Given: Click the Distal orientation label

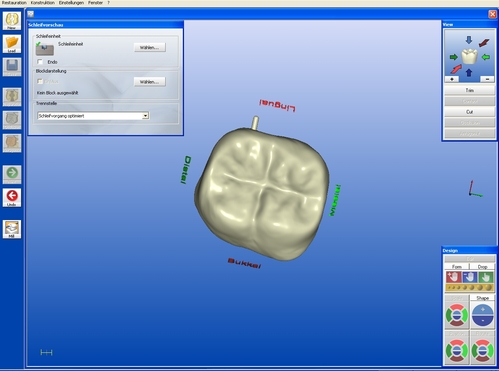Looking at the screenshot, I should point(186,170).
